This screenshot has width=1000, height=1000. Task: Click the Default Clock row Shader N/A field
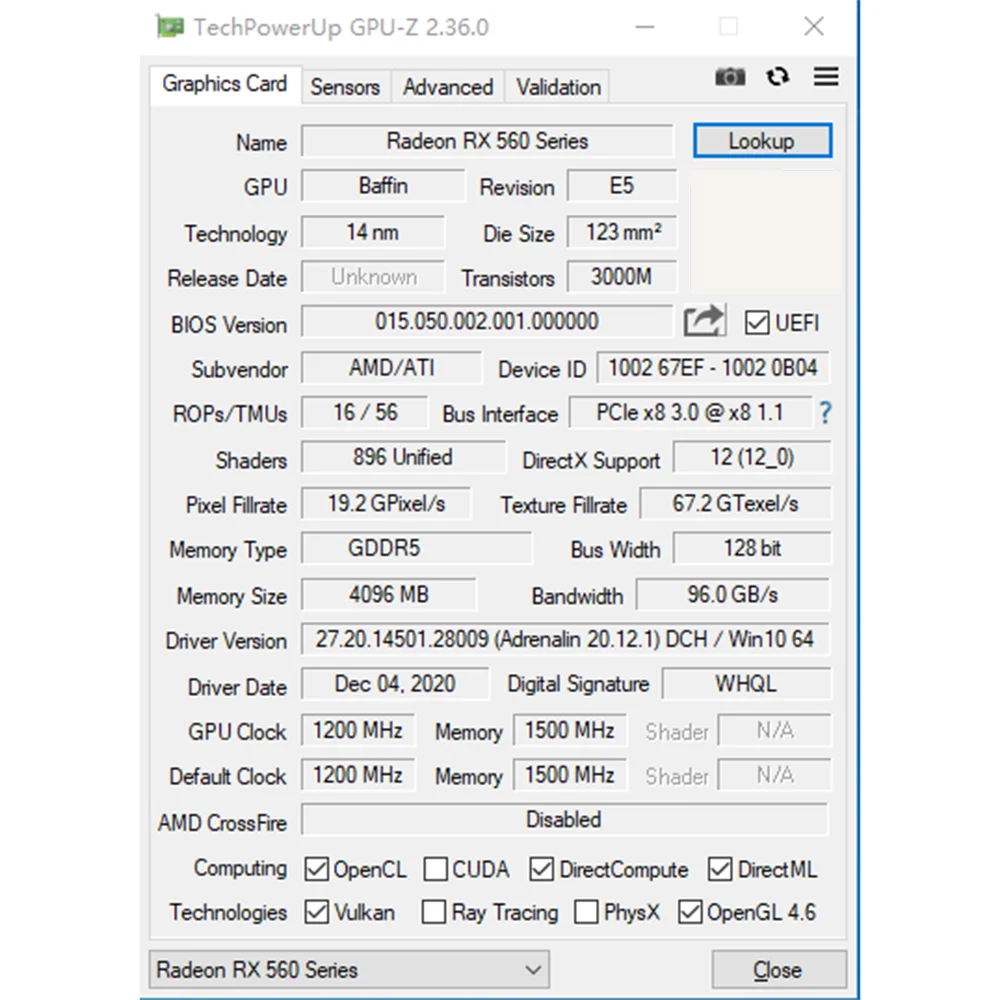pos(775,775)
